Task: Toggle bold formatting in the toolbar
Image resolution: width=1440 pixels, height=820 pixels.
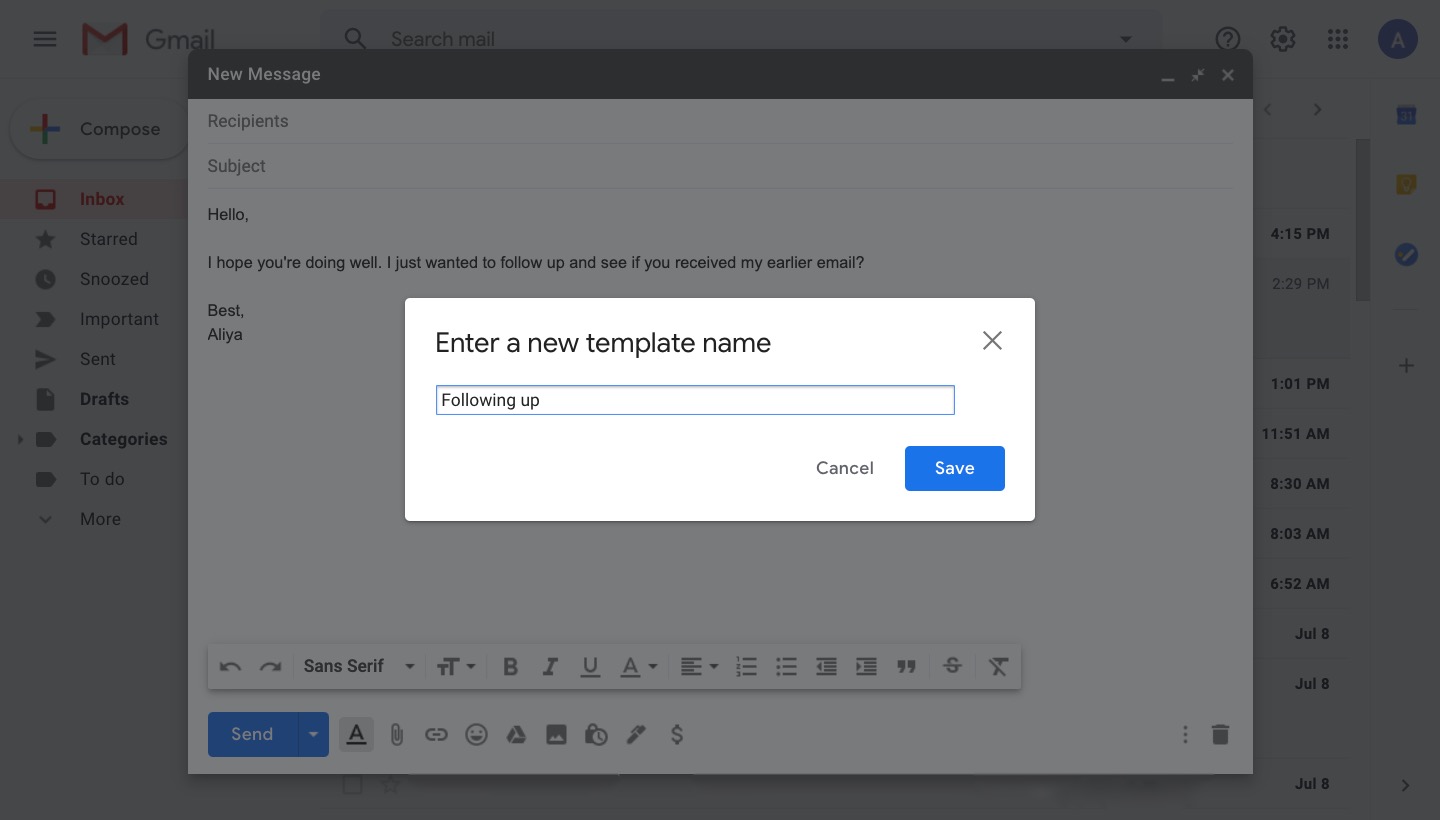Action: pyautogui.click(x=510, y=667)
